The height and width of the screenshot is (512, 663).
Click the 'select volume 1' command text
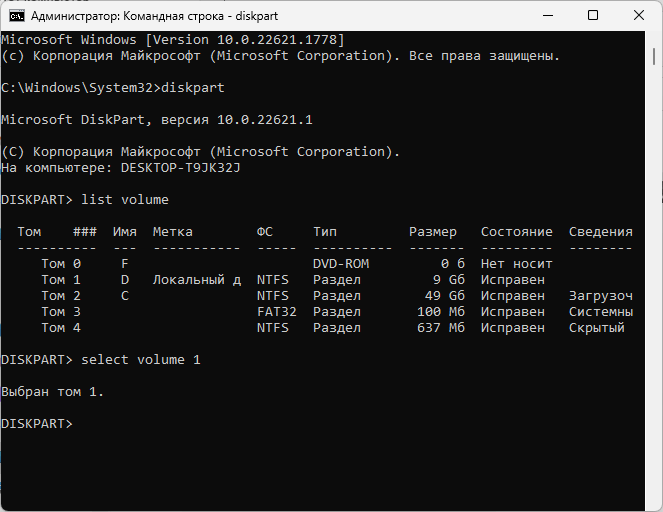141,360
